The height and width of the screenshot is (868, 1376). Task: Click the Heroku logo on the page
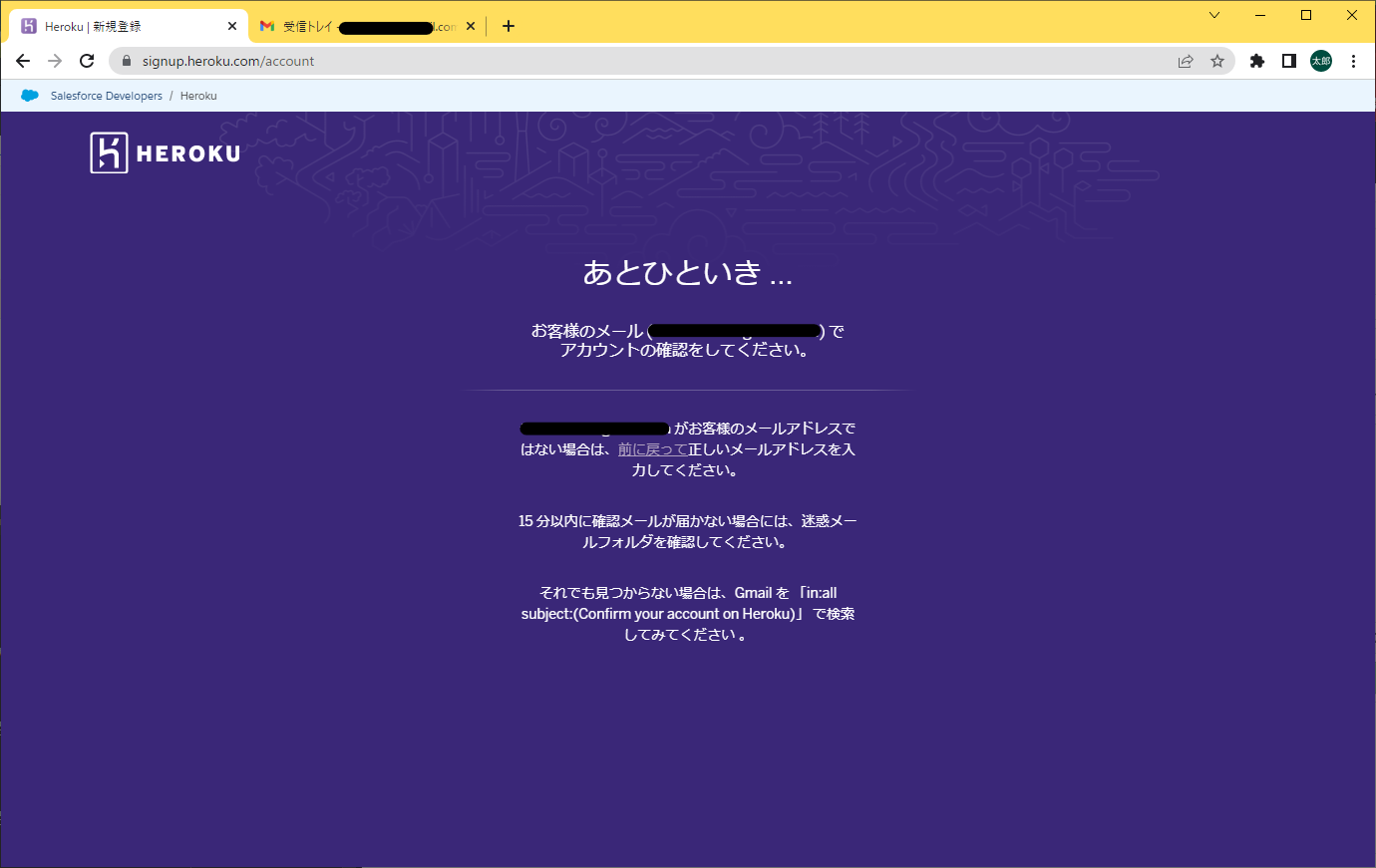pyautogui.click(x=166, y=152)
